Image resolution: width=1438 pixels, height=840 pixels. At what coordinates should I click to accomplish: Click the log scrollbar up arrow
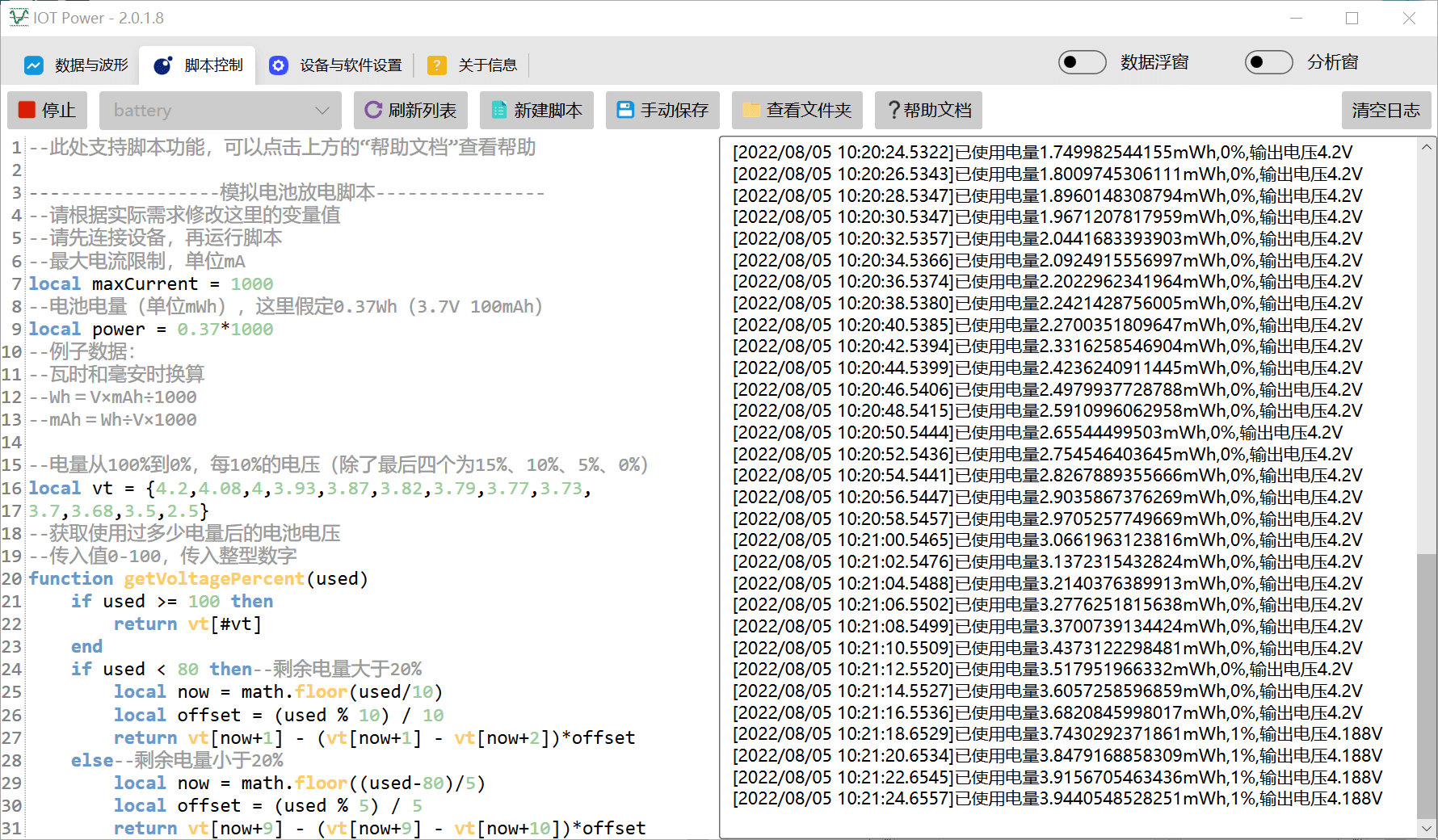(x=1427, y=147)
